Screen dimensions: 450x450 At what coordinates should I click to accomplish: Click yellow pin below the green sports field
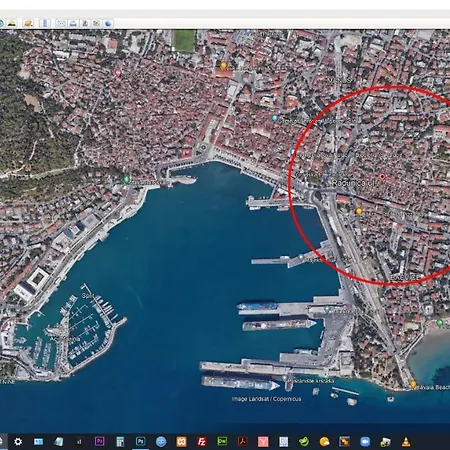tap(224, 65)
